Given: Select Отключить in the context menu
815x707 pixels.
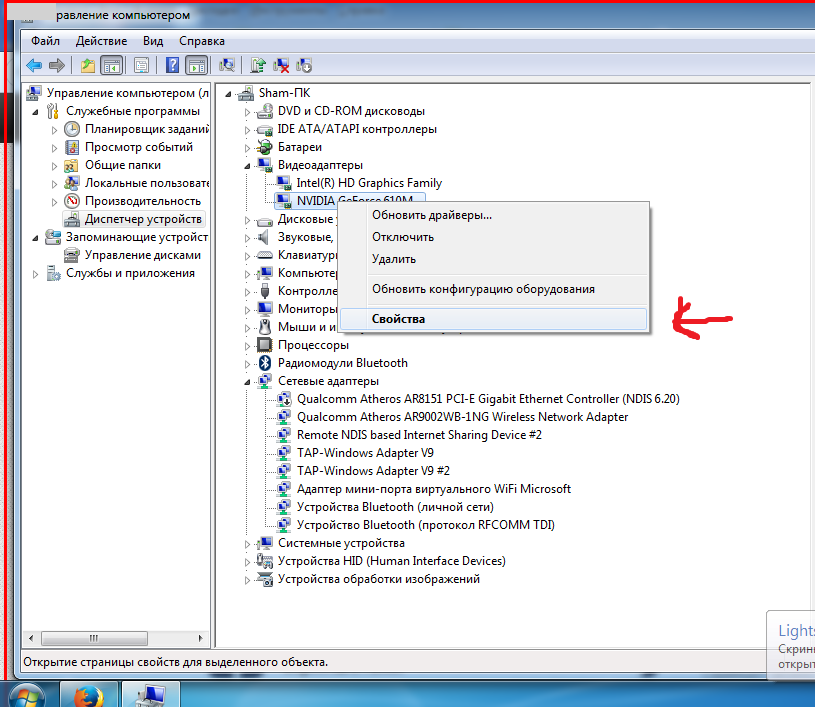Looking at the screenshot, I should [402, 237].
